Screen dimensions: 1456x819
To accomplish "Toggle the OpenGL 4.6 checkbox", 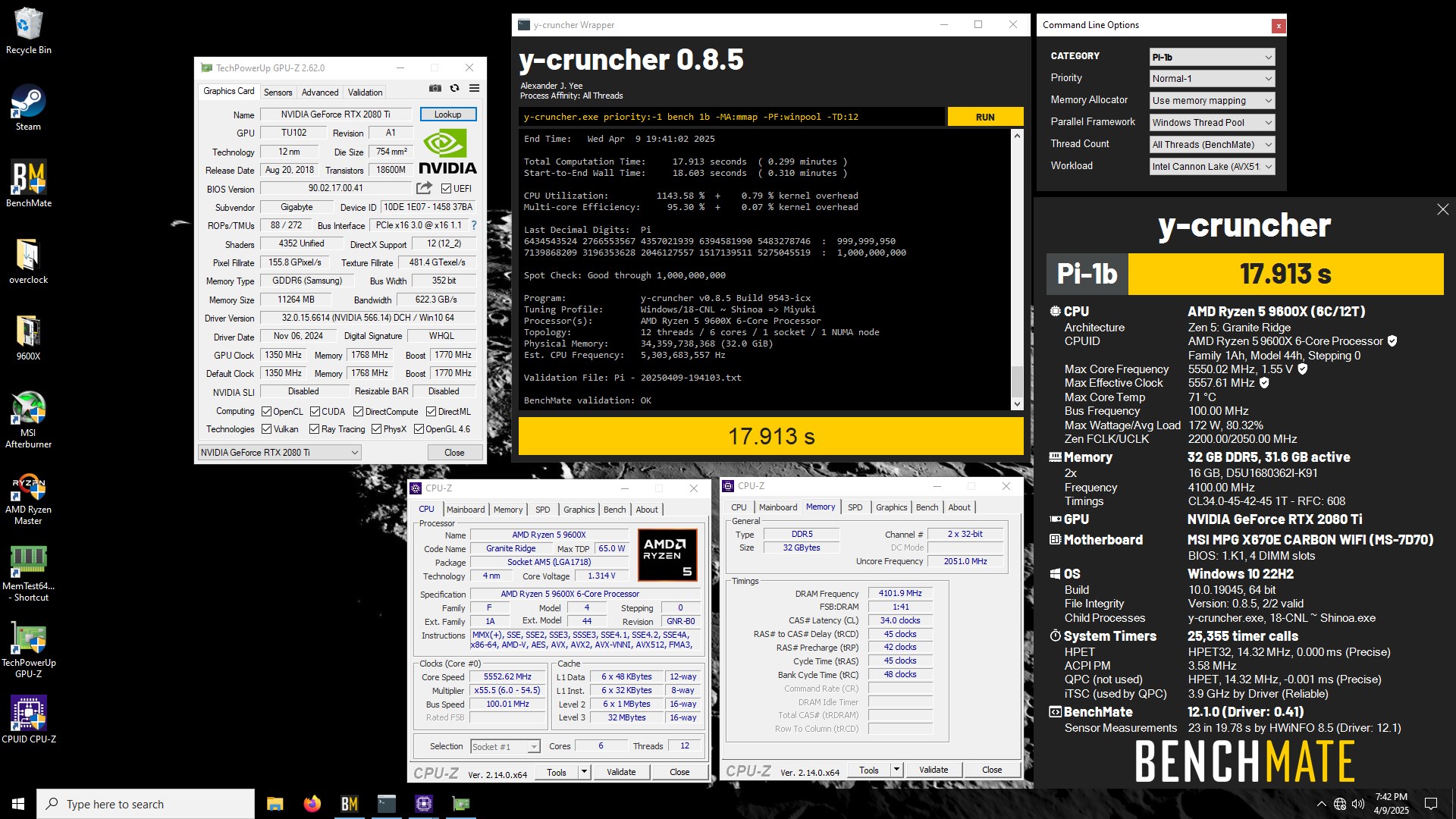I will [419, 429].
